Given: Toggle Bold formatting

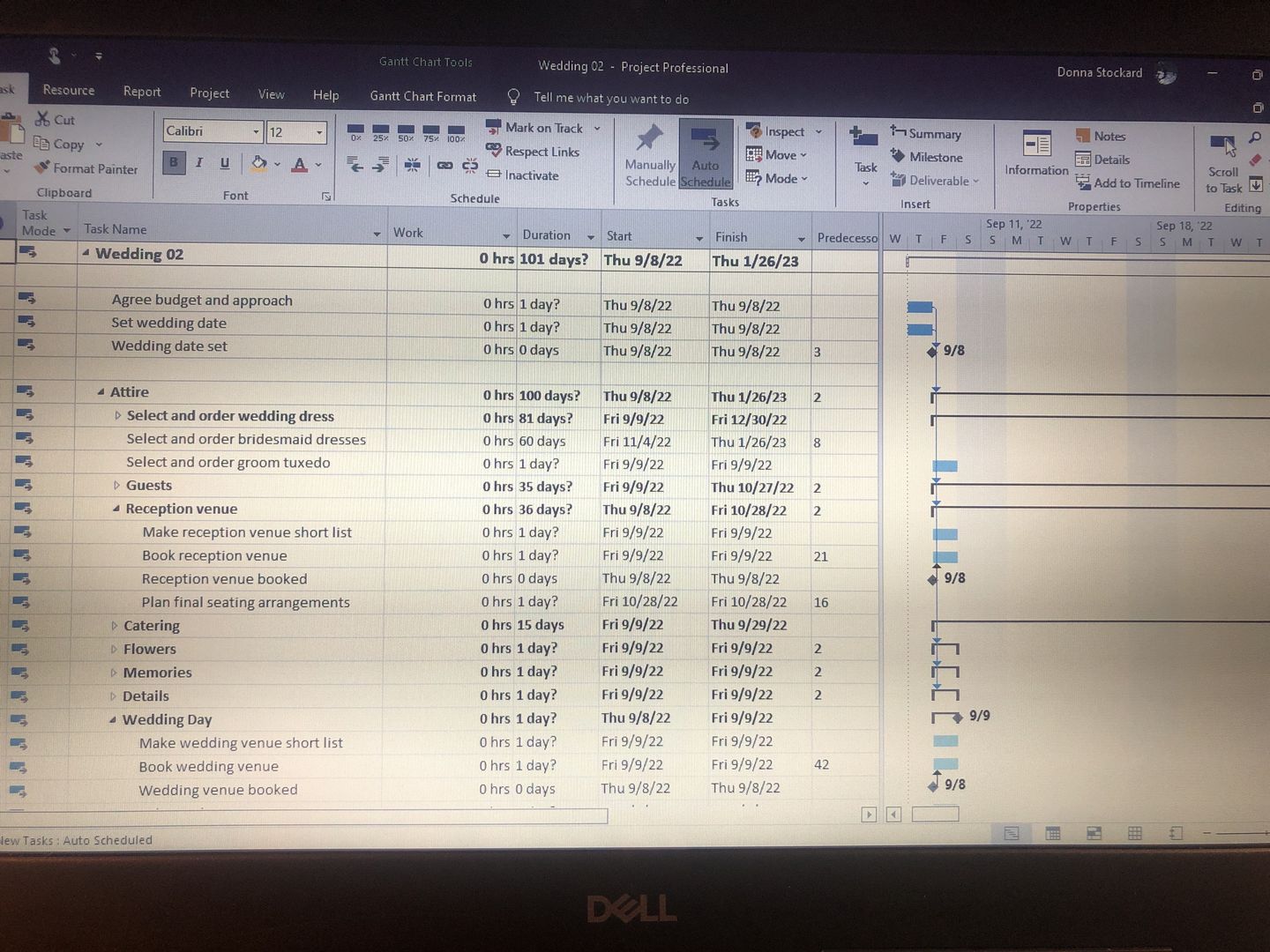Looking at the screenshot, I should click(174, 162).
